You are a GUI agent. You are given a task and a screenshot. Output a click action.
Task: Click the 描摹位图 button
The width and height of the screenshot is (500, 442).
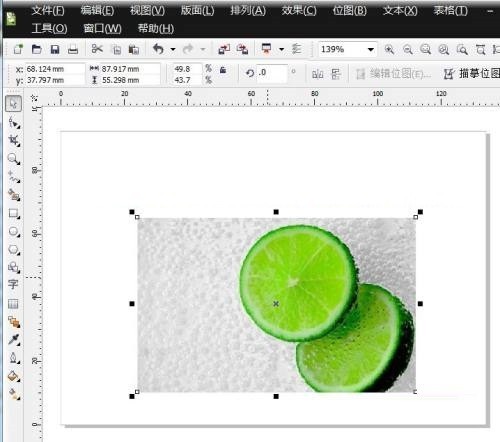pos(472,73)
